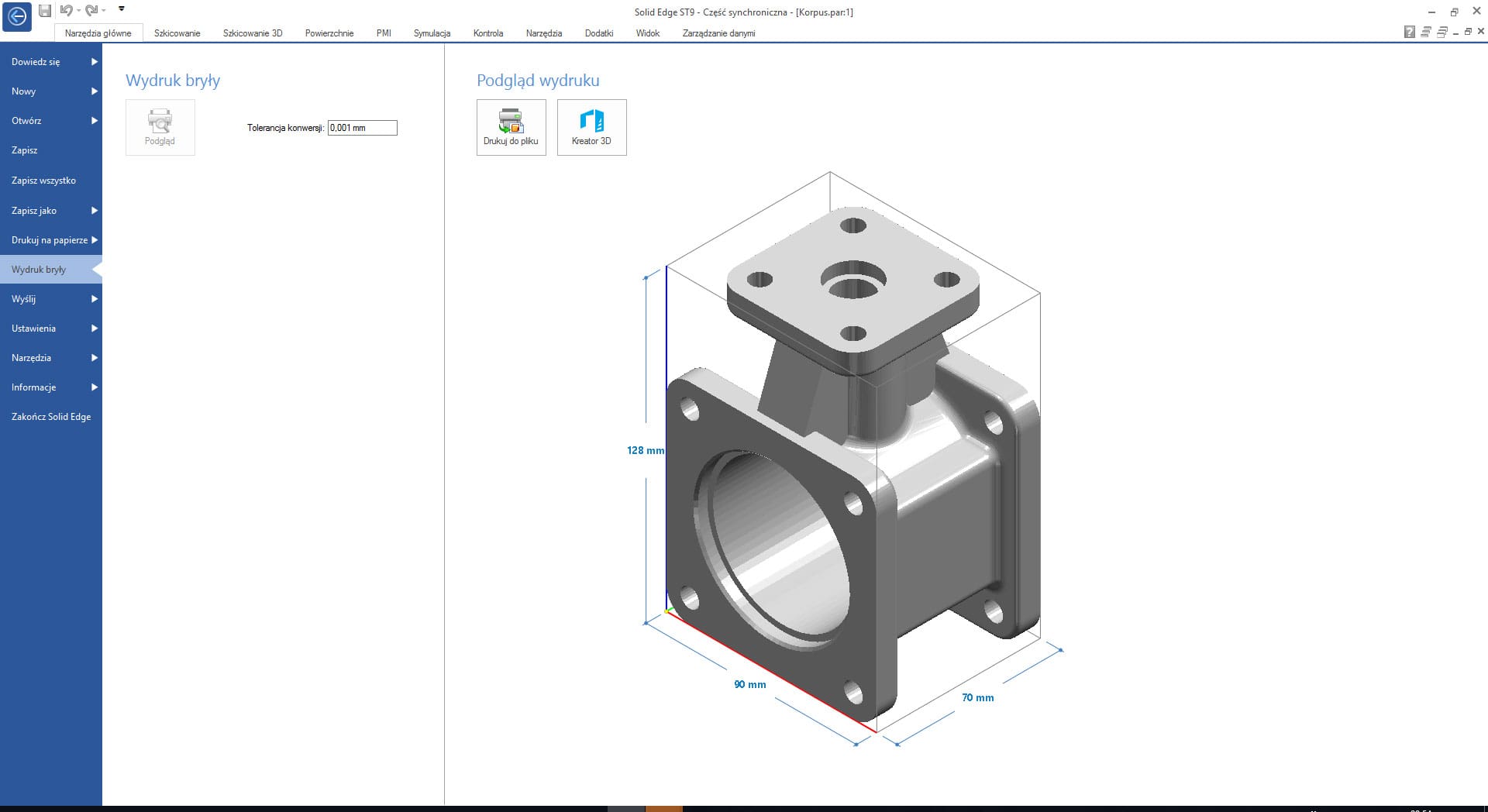The image size is (1488, 812).
Task: Open the customize quick access toolbar dropdown
Action: (x=122, y=9)
